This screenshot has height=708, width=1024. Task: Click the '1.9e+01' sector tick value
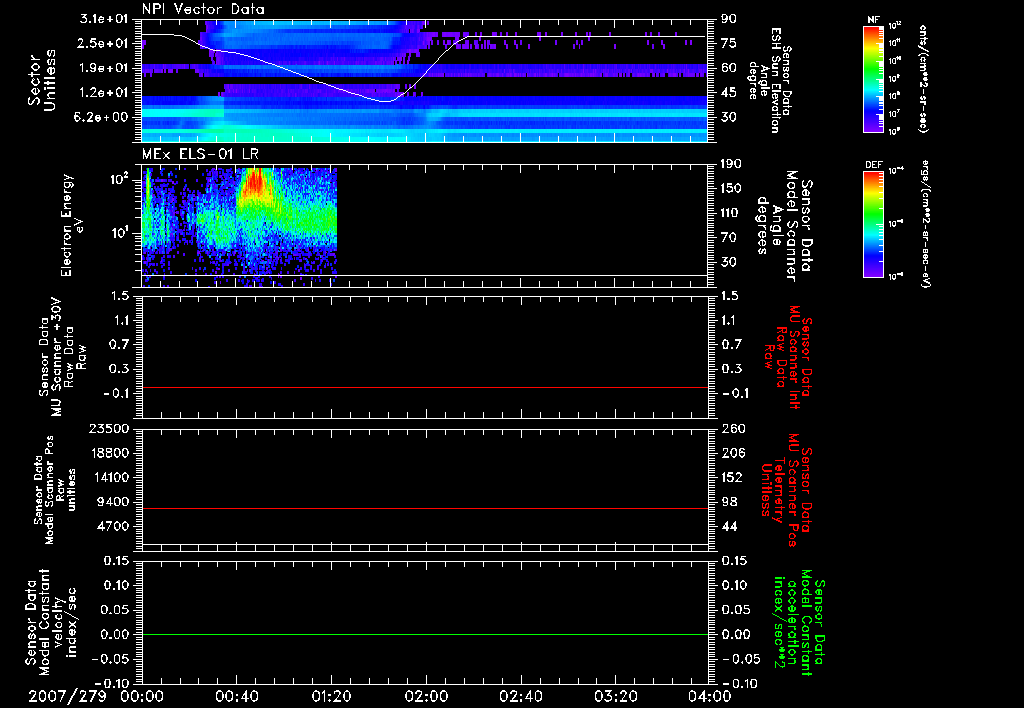[103, 68]
